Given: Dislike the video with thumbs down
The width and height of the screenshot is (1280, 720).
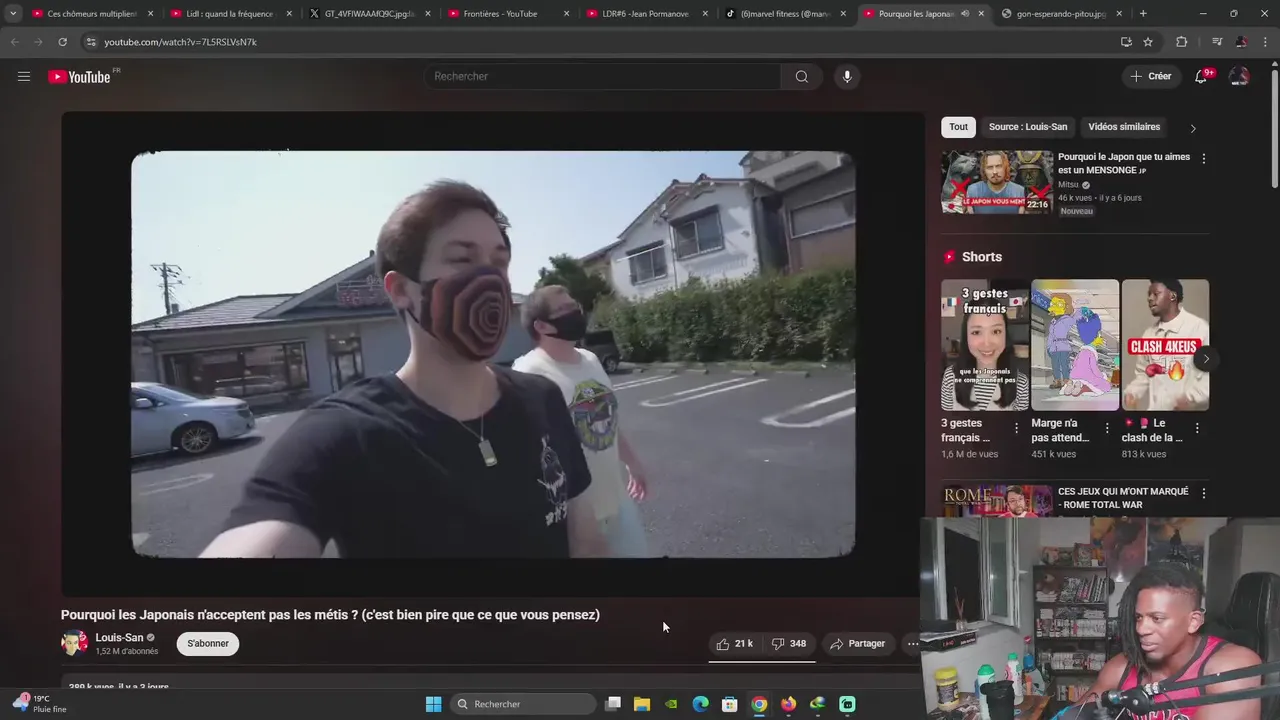Looking at the screenshot, I should click(789, 644).
